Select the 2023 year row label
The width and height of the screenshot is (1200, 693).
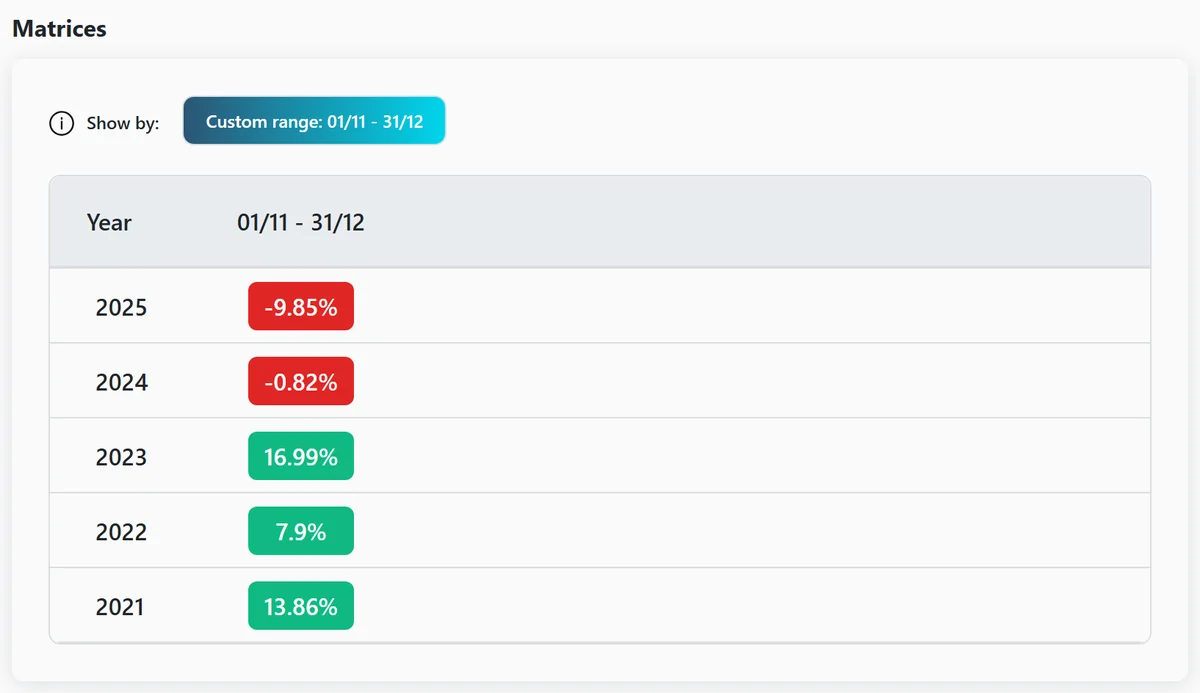pyautogui.click(x=121, y=457)
